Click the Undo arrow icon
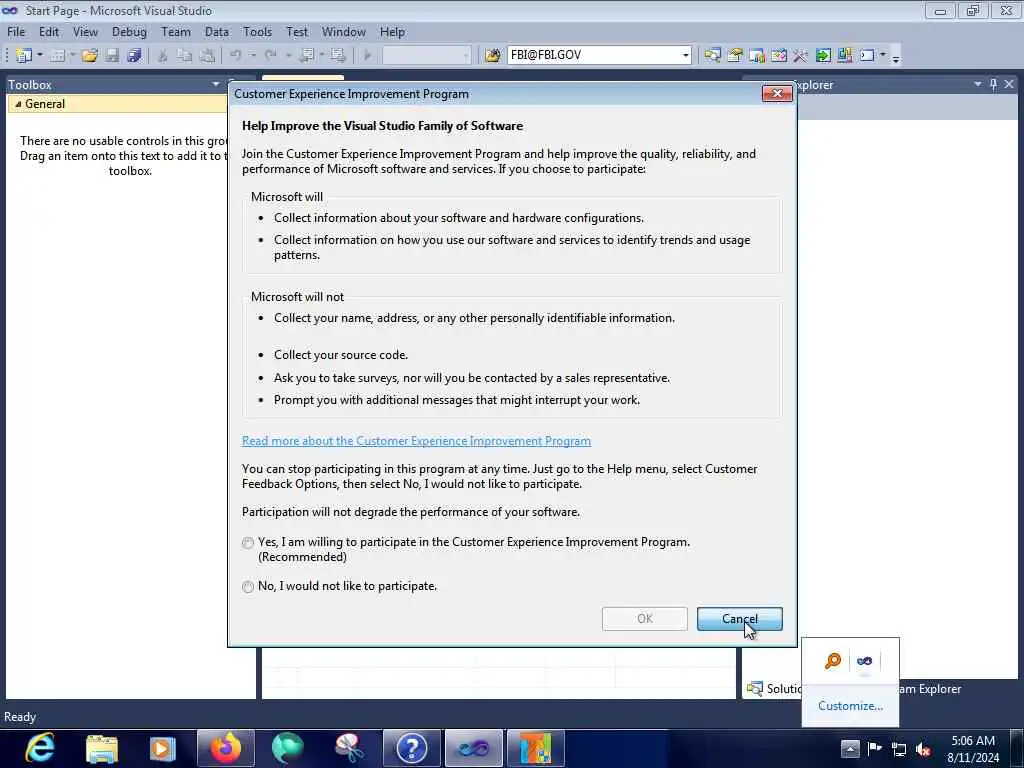The width and height of the screenshot is (1024, 768). pyautogui.click(x=235, y=56)
